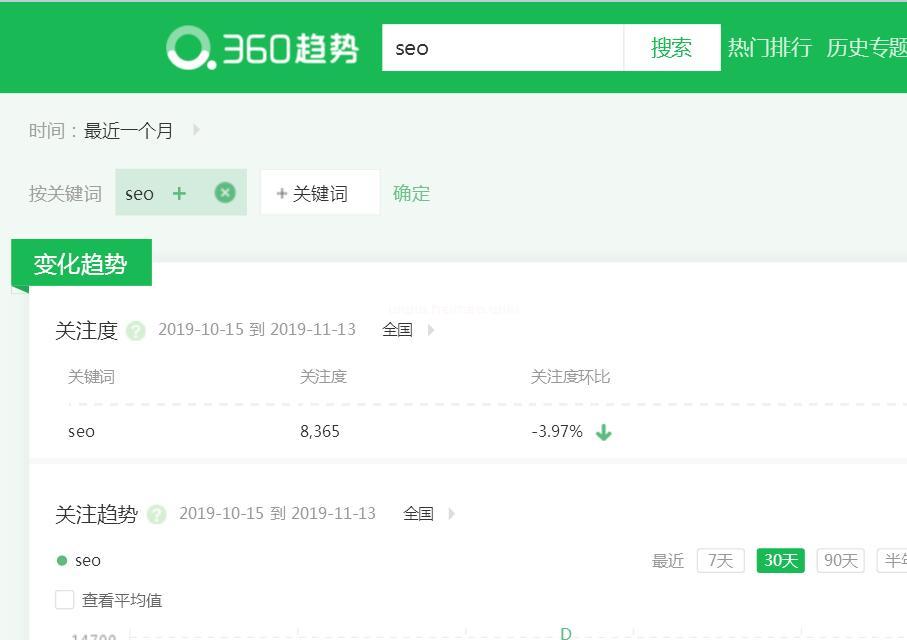
Task: Select the 90天 time range
Action: (x=840, y=561)
